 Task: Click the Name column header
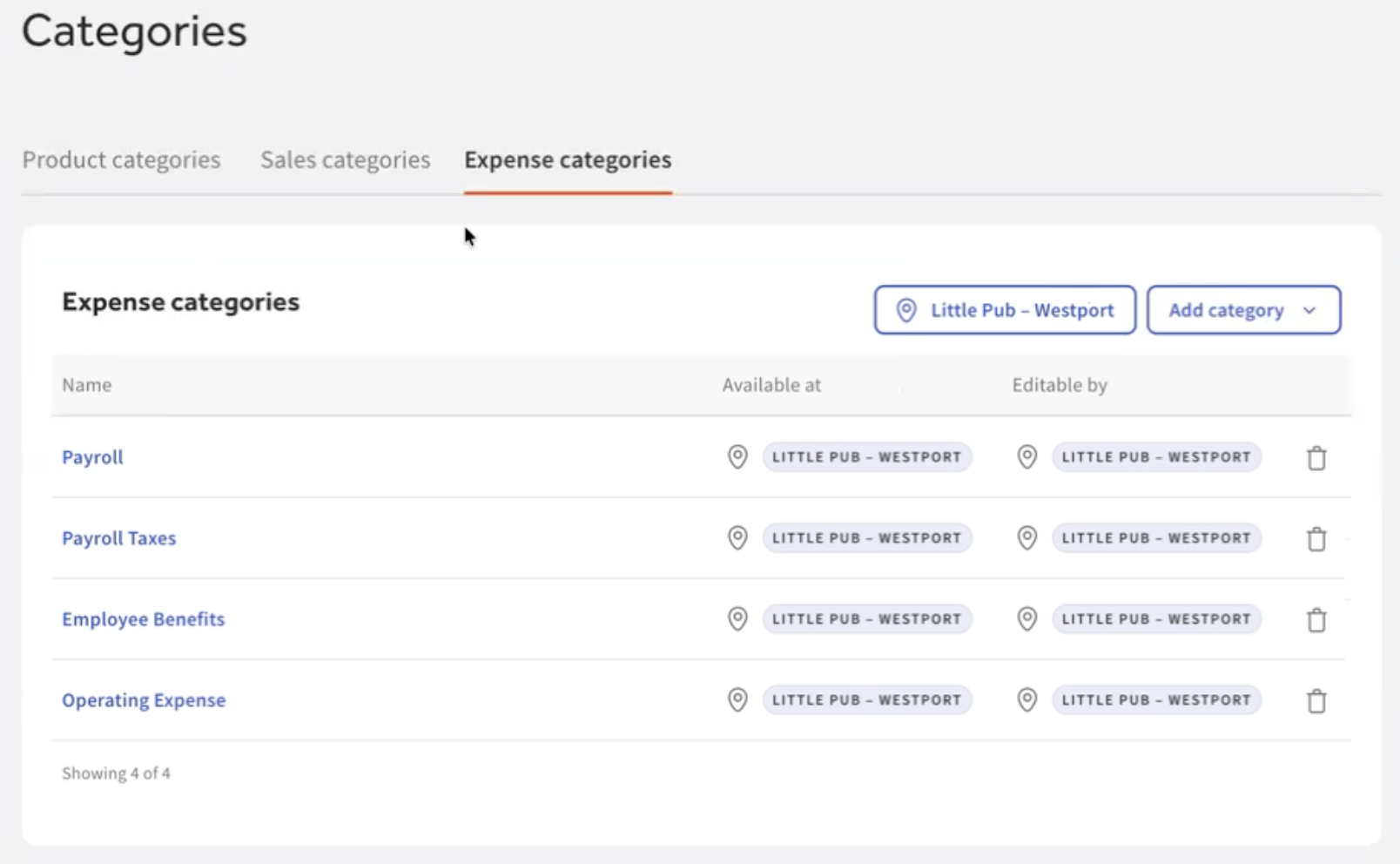tap(87, 385)
